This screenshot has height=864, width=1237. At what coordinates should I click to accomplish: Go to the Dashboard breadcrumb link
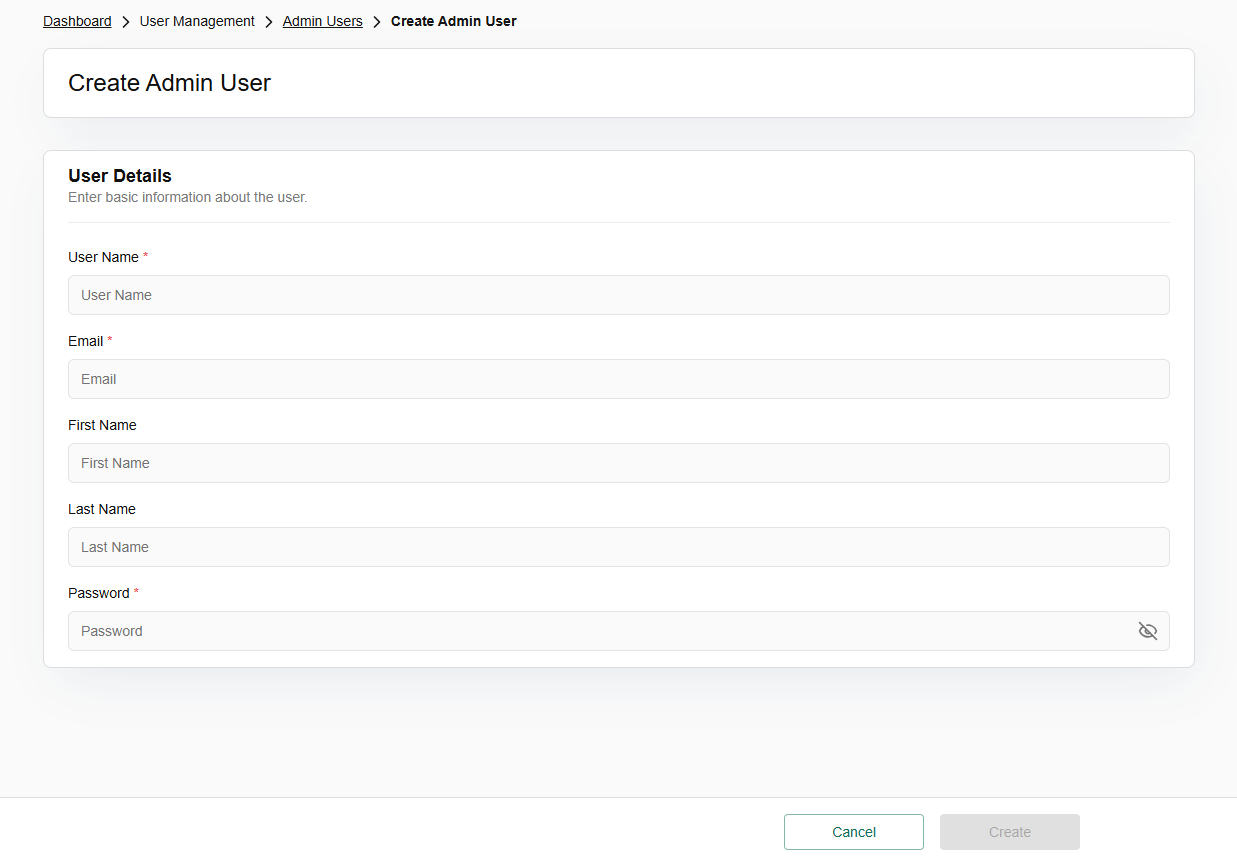[77, 21]
